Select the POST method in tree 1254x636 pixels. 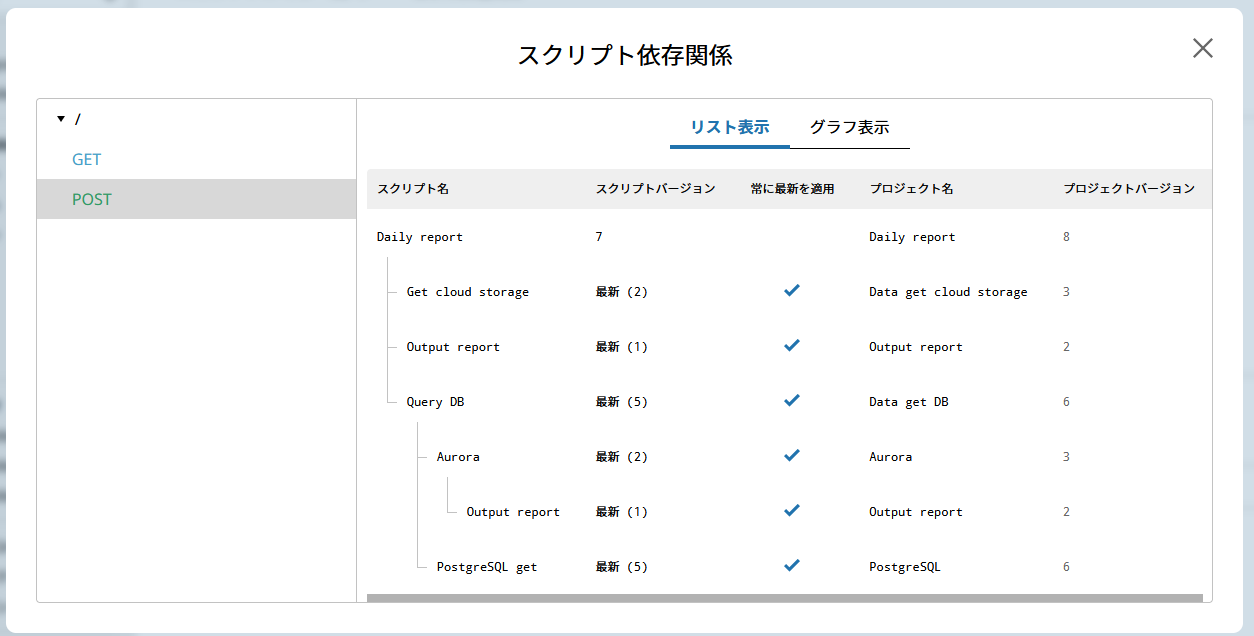pyautogui.click(x=92, y=199)
